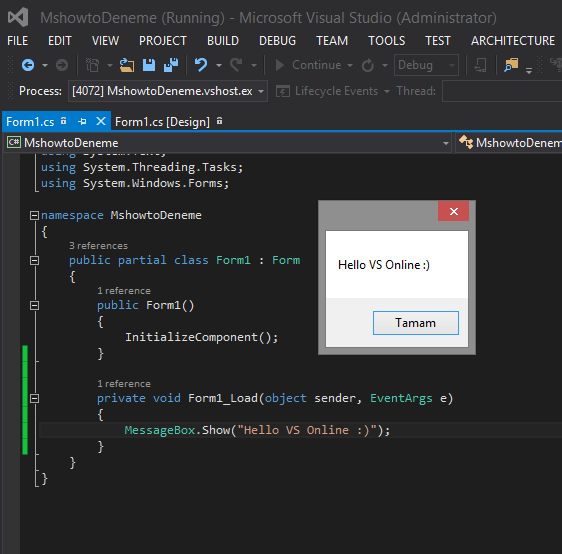Click 1 reference above Form1_Load method
562x554 pixels.
(124, 384)
